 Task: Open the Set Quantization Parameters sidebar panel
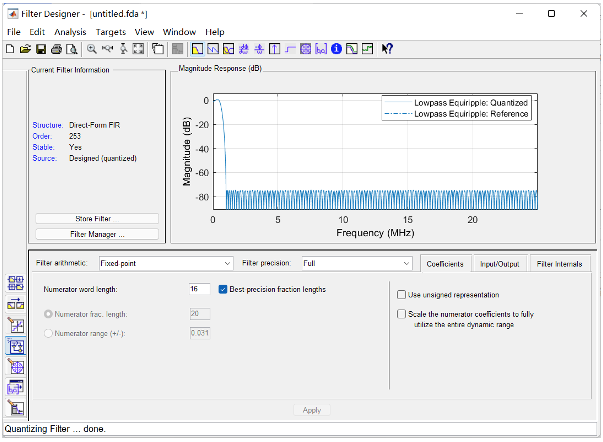16,347
